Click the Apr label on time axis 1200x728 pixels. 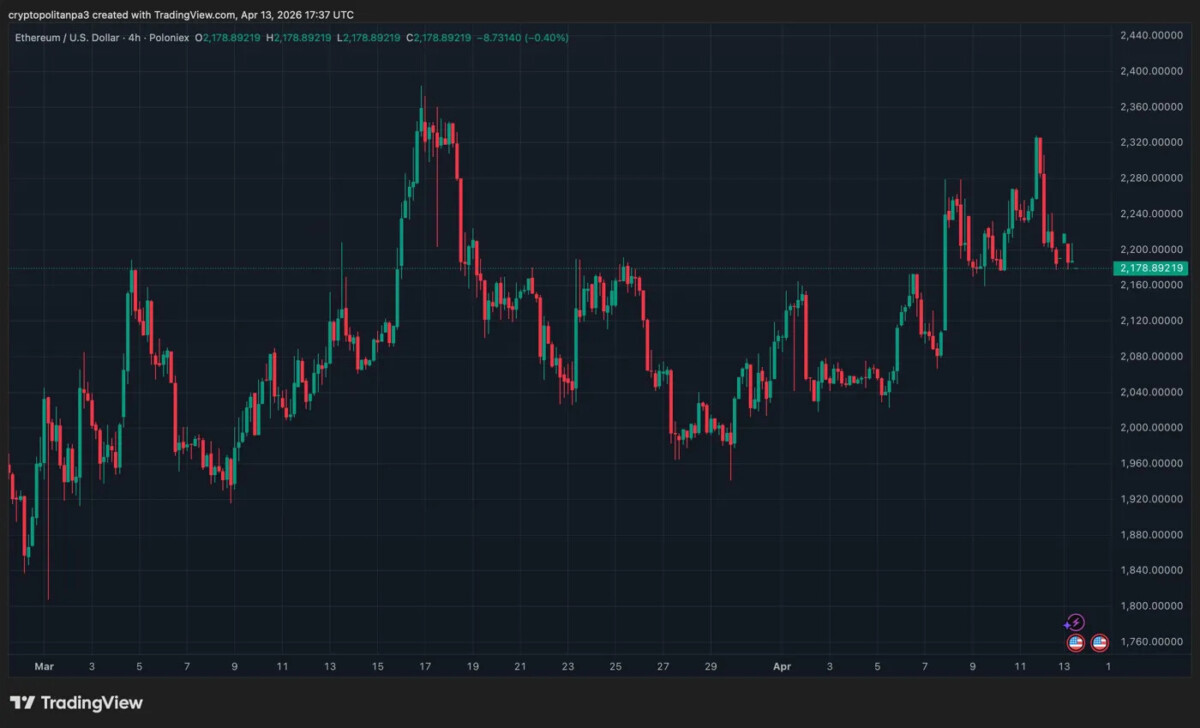click(783, 665)
